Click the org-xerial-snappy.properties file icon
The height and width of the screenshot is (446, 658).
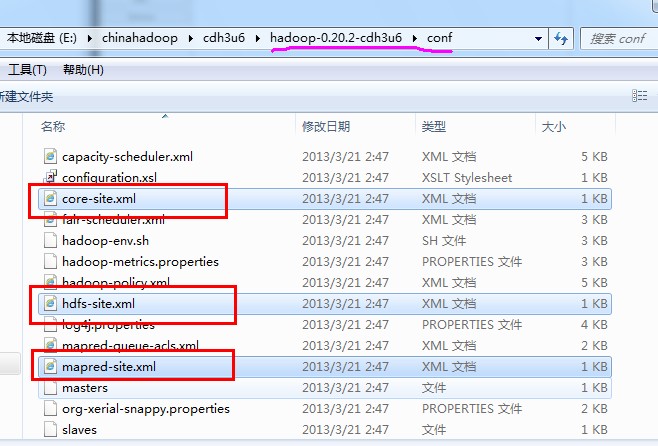[x=50, y=408]
